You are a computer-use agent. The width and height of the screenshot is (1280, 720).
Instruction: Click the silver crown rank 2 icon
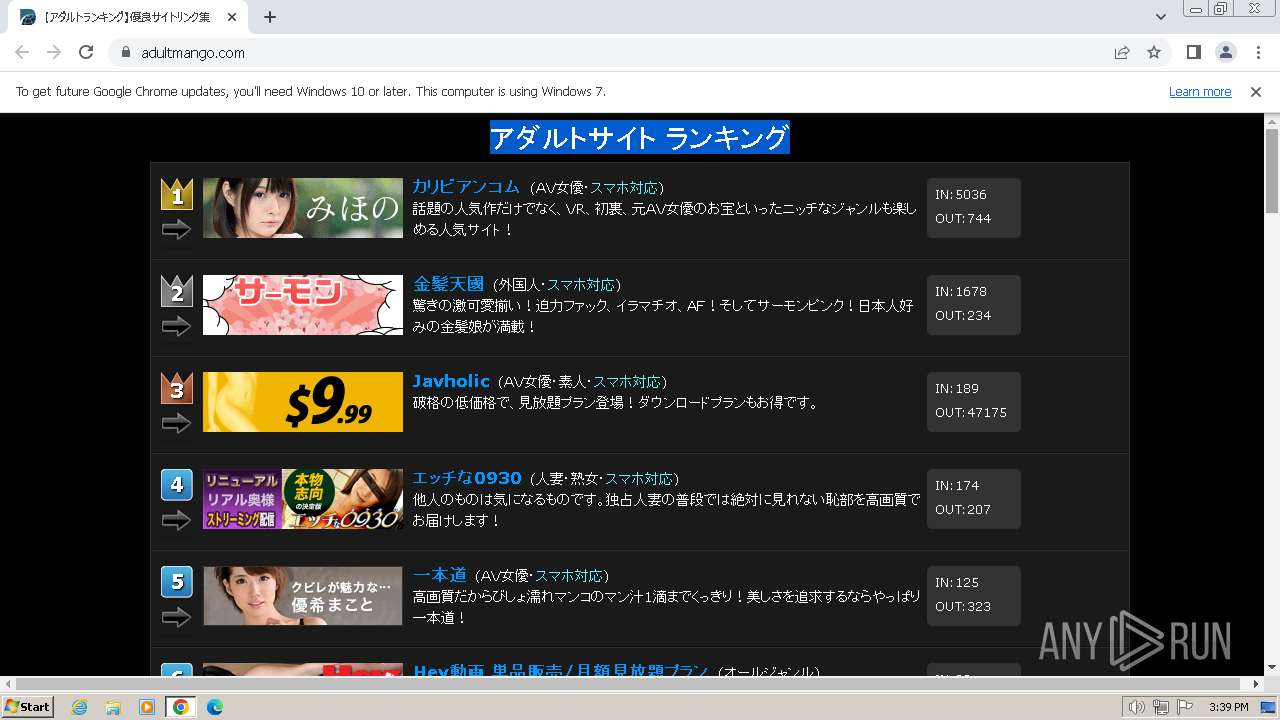coord(177,290)
